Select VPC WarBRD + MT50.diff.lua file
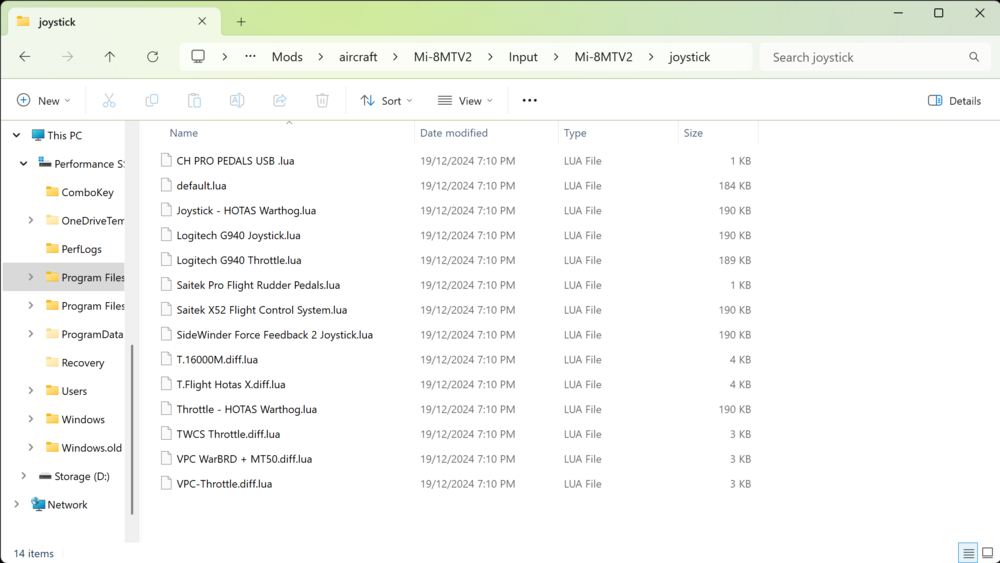Viewport: 1000px width, 563px height. coord(244,459)
